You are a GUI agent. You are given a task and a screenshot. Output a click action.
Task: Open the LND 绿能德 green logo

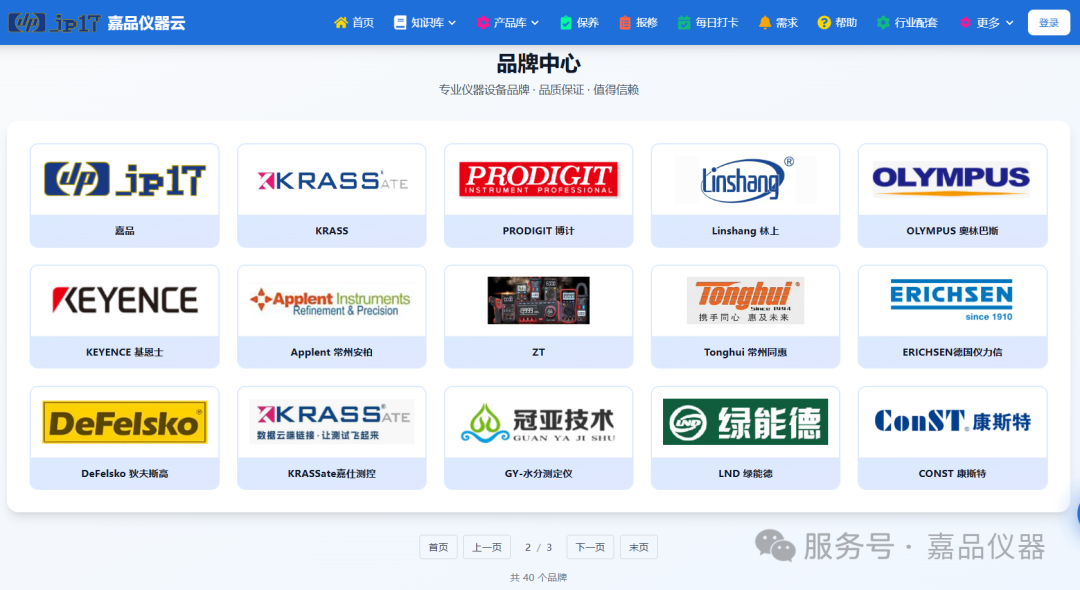[745, 421]
